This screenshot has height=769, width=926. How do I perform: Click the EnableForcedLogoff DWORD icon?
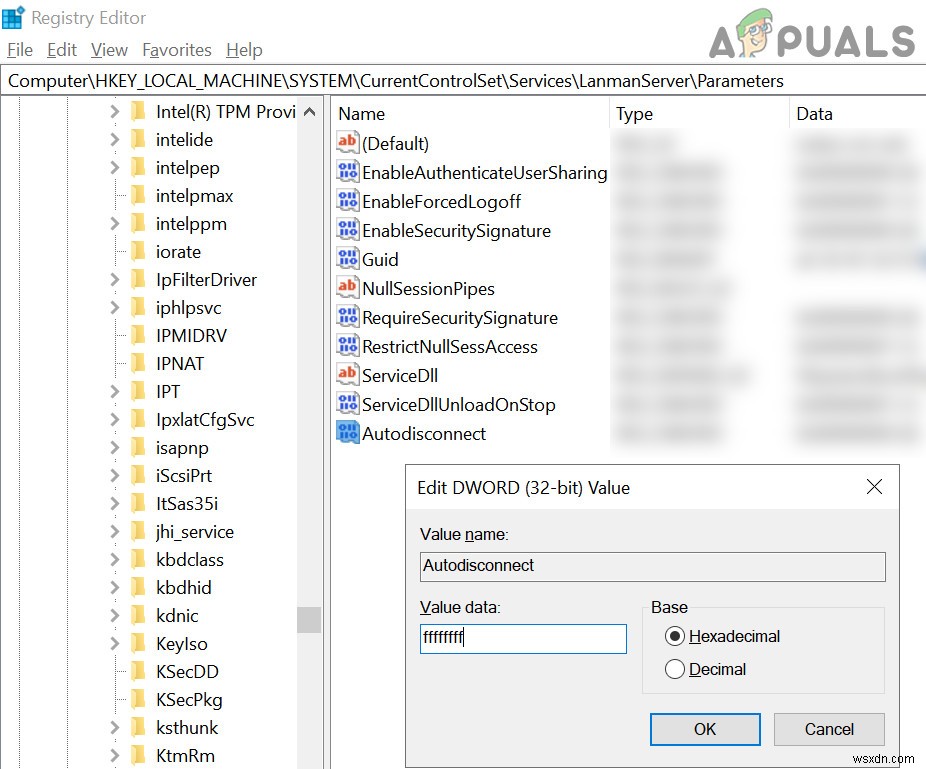[347, 201]
